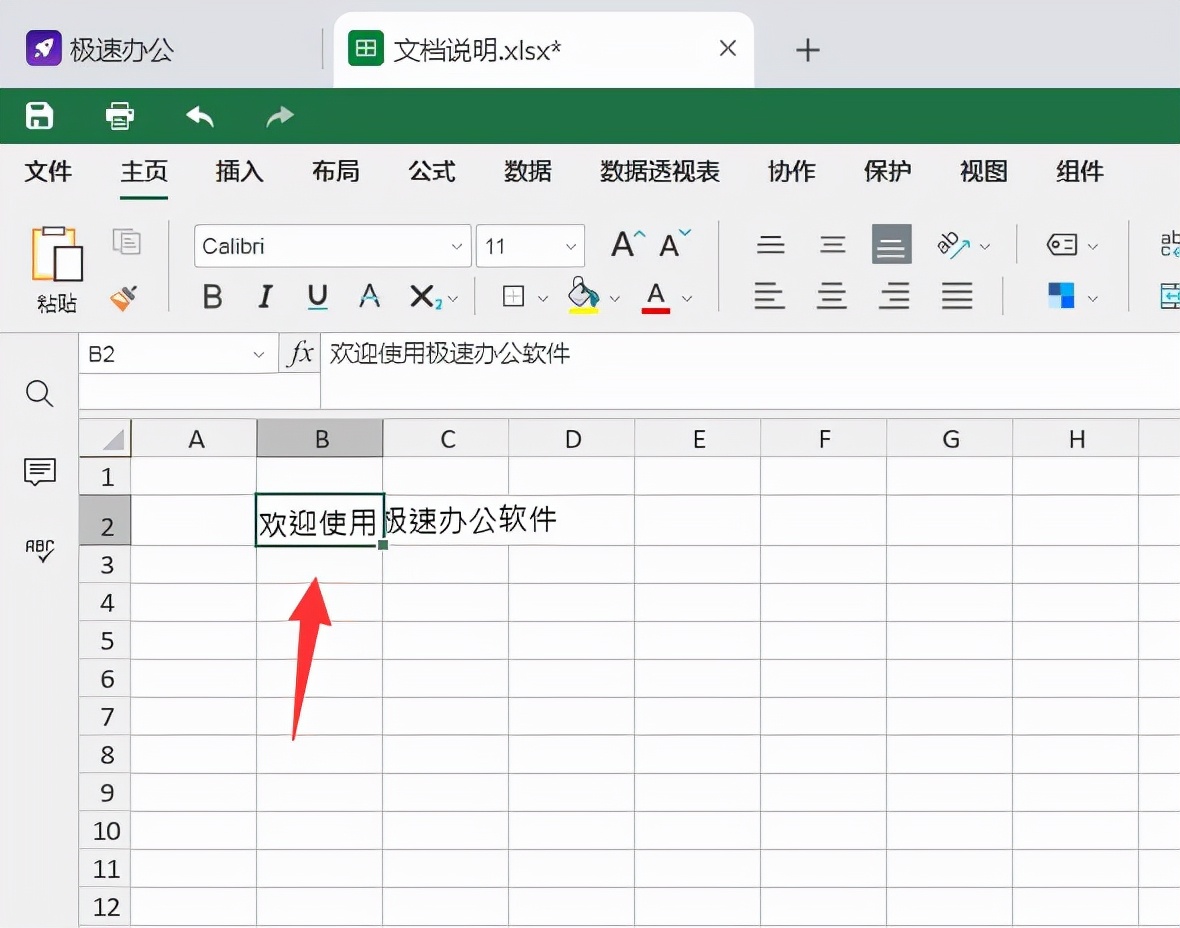The width and height of the screenshot is (1180, 928).
Task: Open the 协作 tab
Action: click(x=792, y=172)
